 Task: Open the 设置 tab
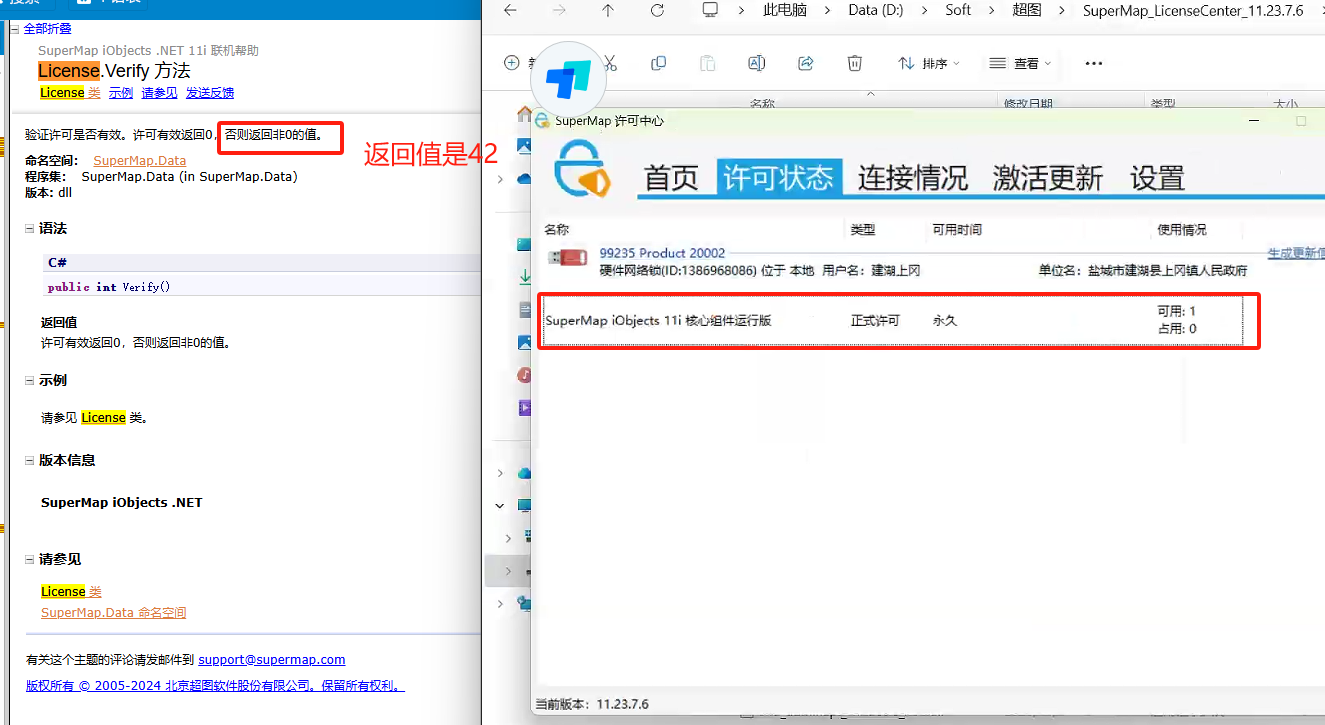coord(1157,178)
